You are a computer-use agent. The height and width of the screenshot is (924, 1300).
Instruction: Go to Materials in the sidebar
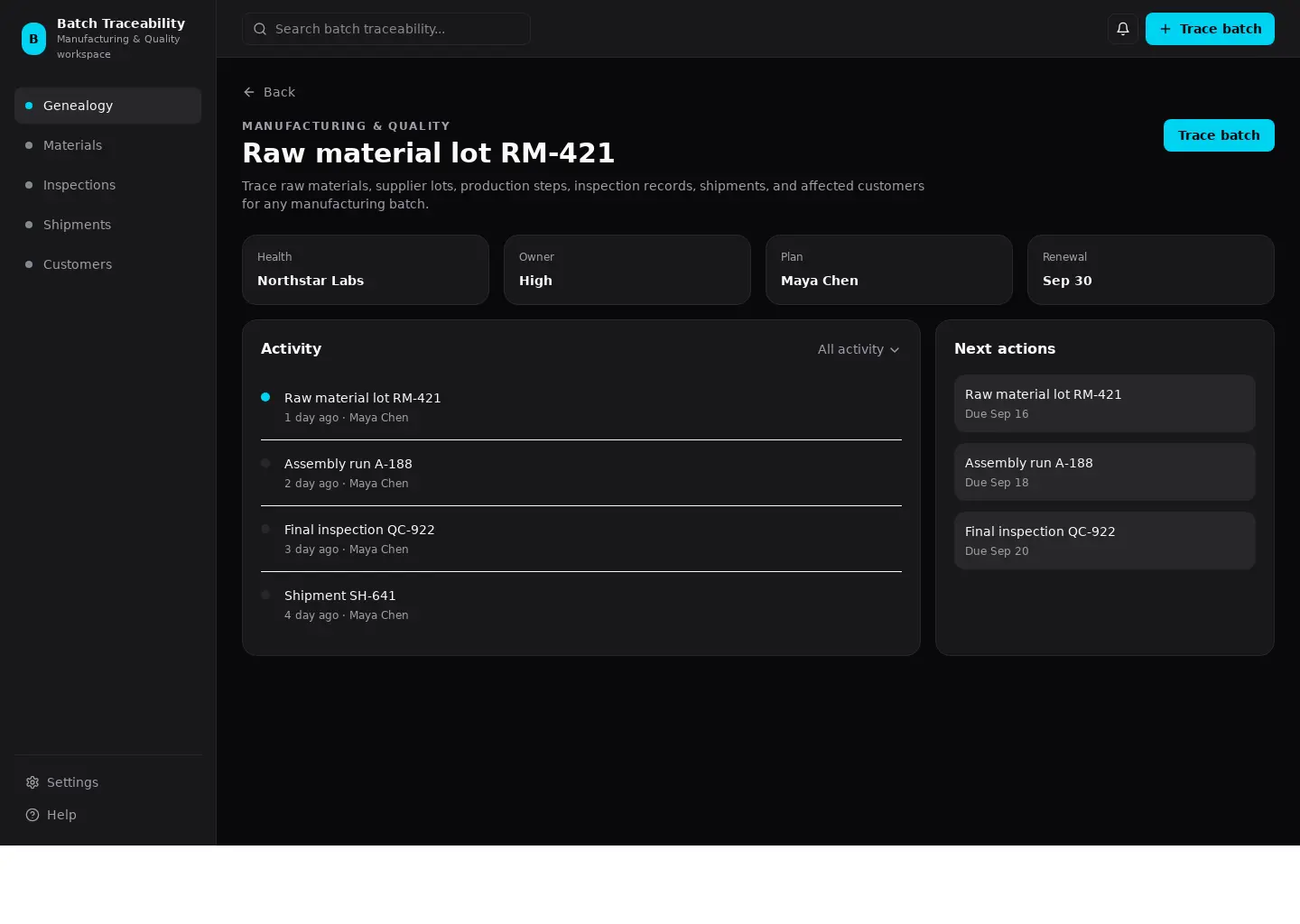(x=107, y=145)
